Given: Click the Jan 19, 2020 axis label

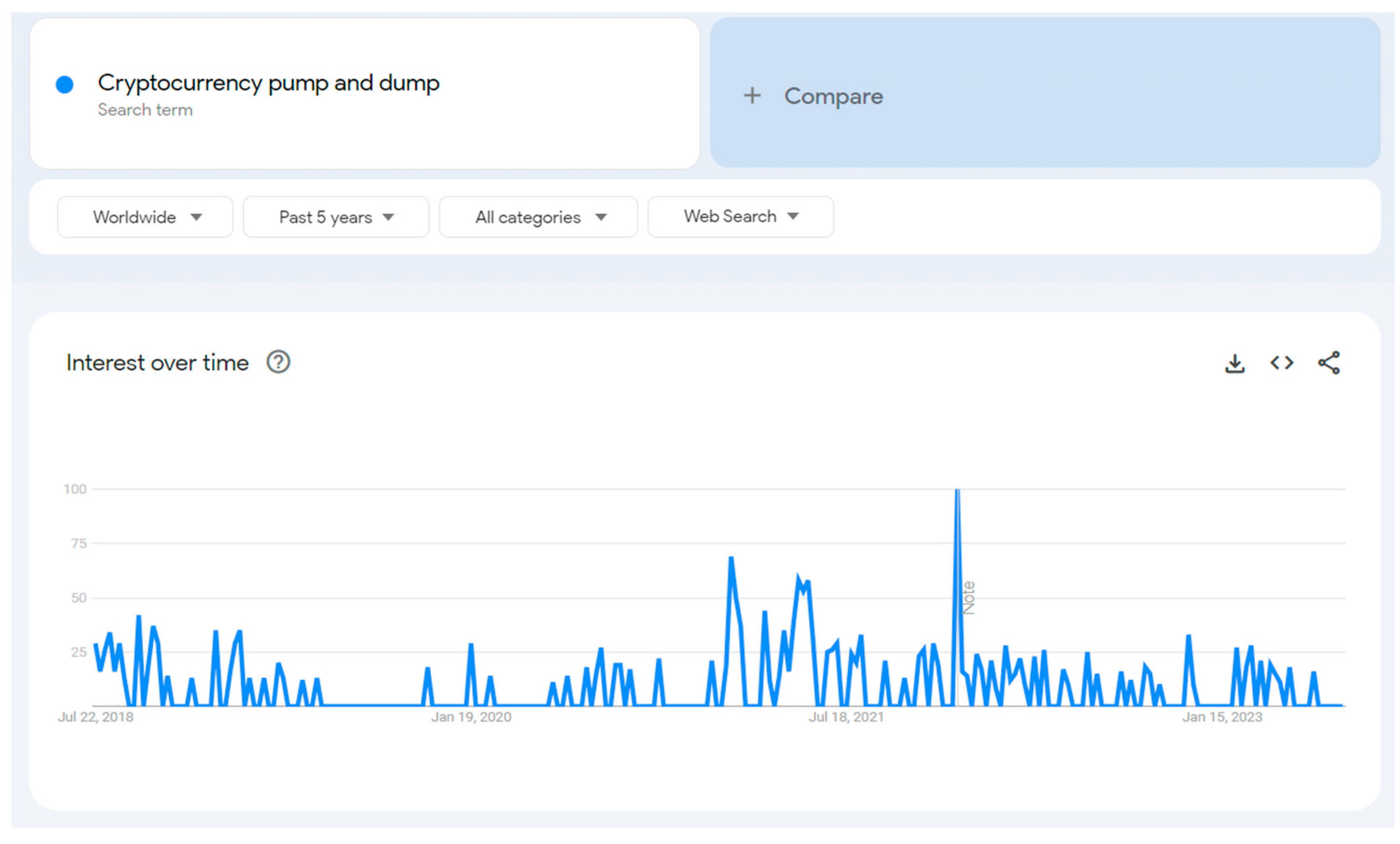Looking at the screenshot, I should (471, 717).
